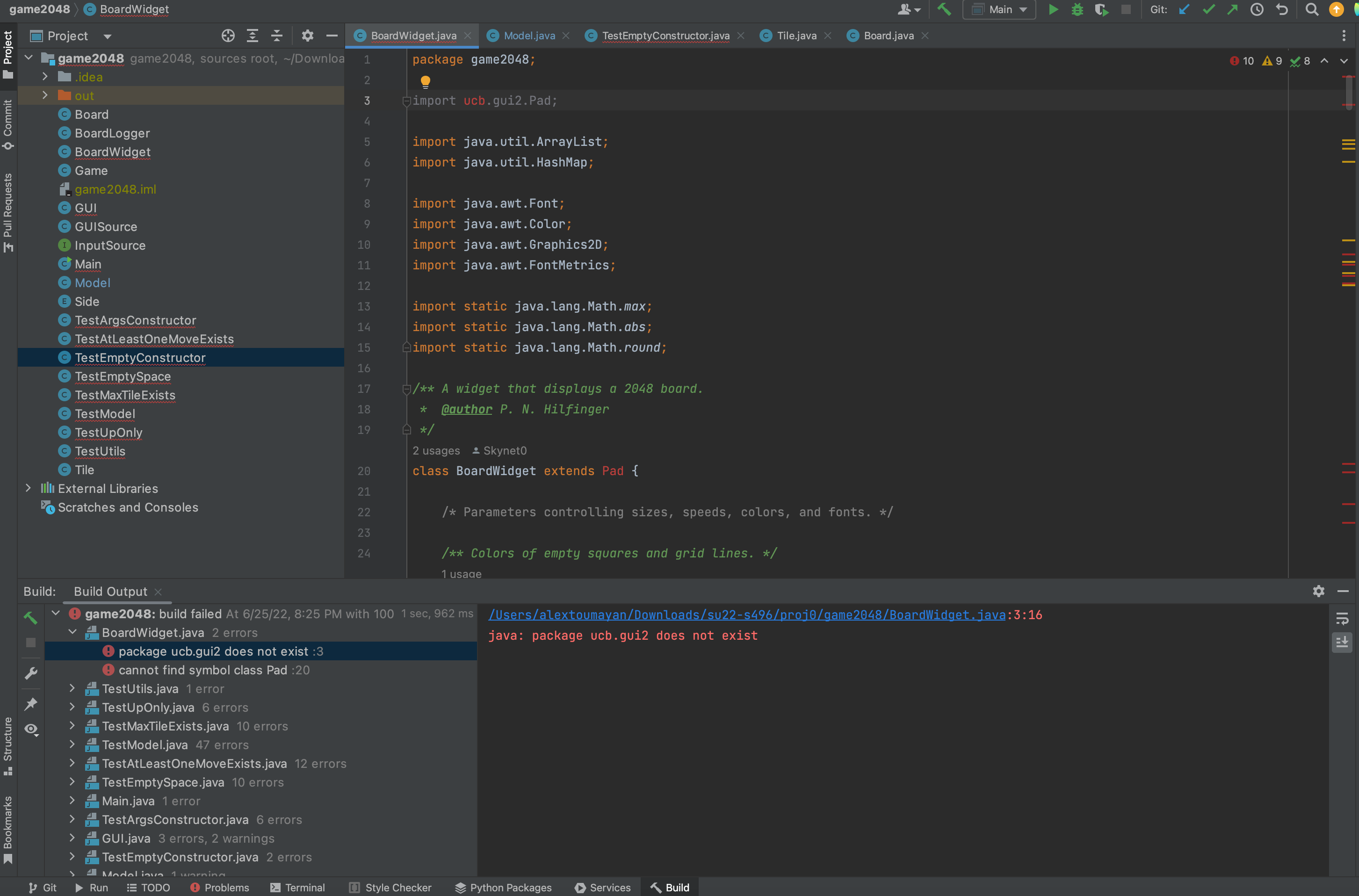Click the locate file crosshair icon
Viewport: 1359px width, 896px height.
click(x=228, y=36)
